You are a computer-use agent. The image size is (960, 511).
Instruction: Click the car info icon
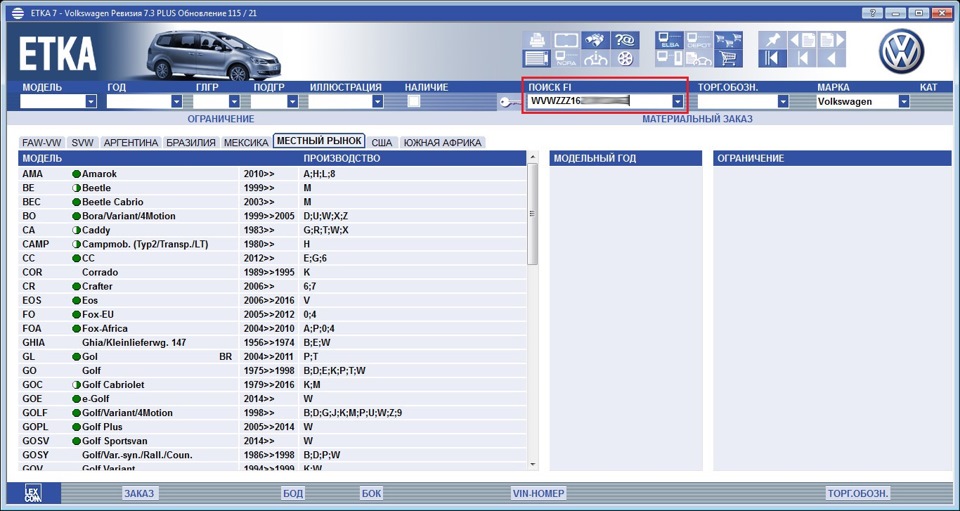tap(595, 59)
